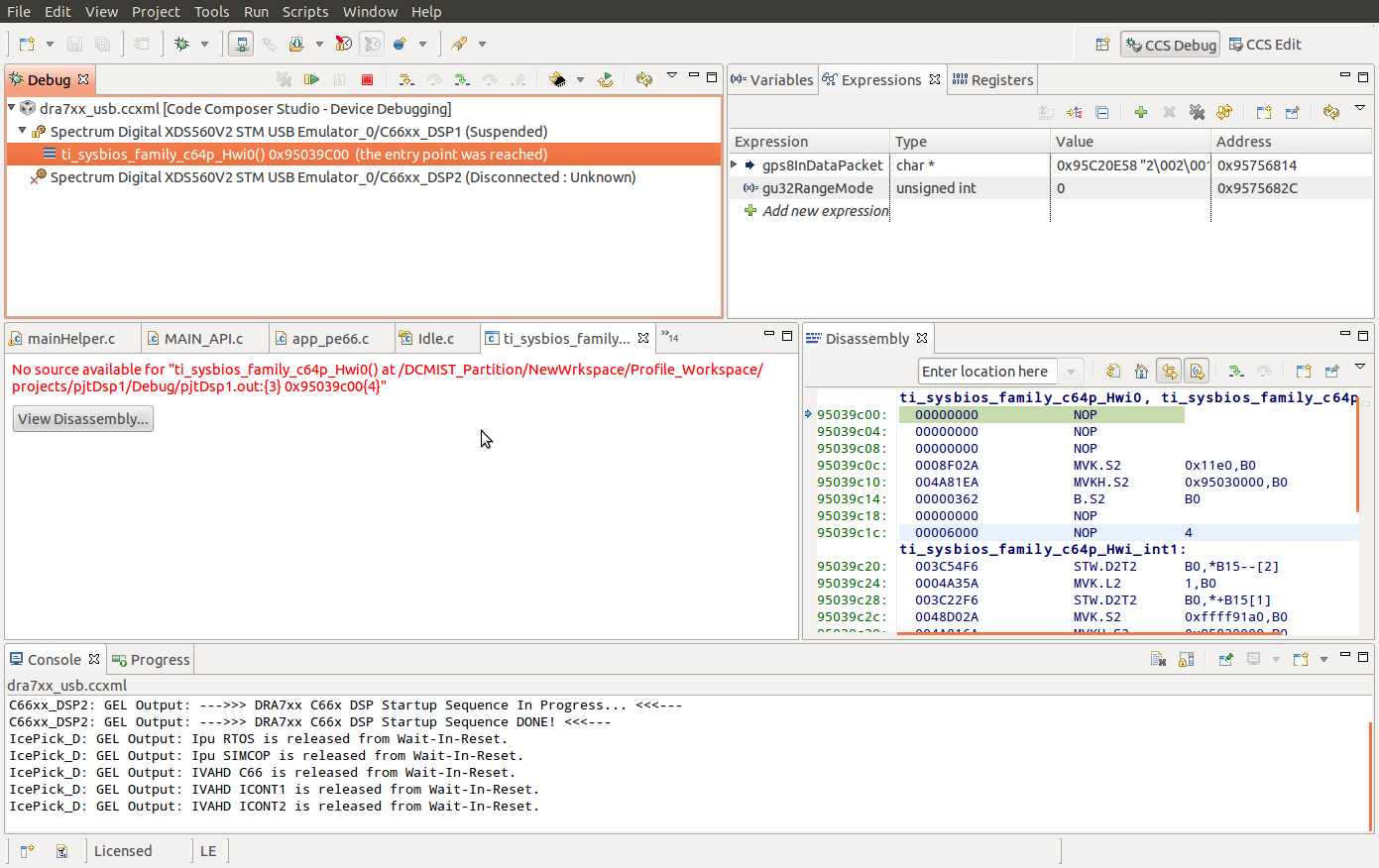Toggle the target connection icon in main toolbar
The image size is (1379, 868).
click(x=241, y=44)
